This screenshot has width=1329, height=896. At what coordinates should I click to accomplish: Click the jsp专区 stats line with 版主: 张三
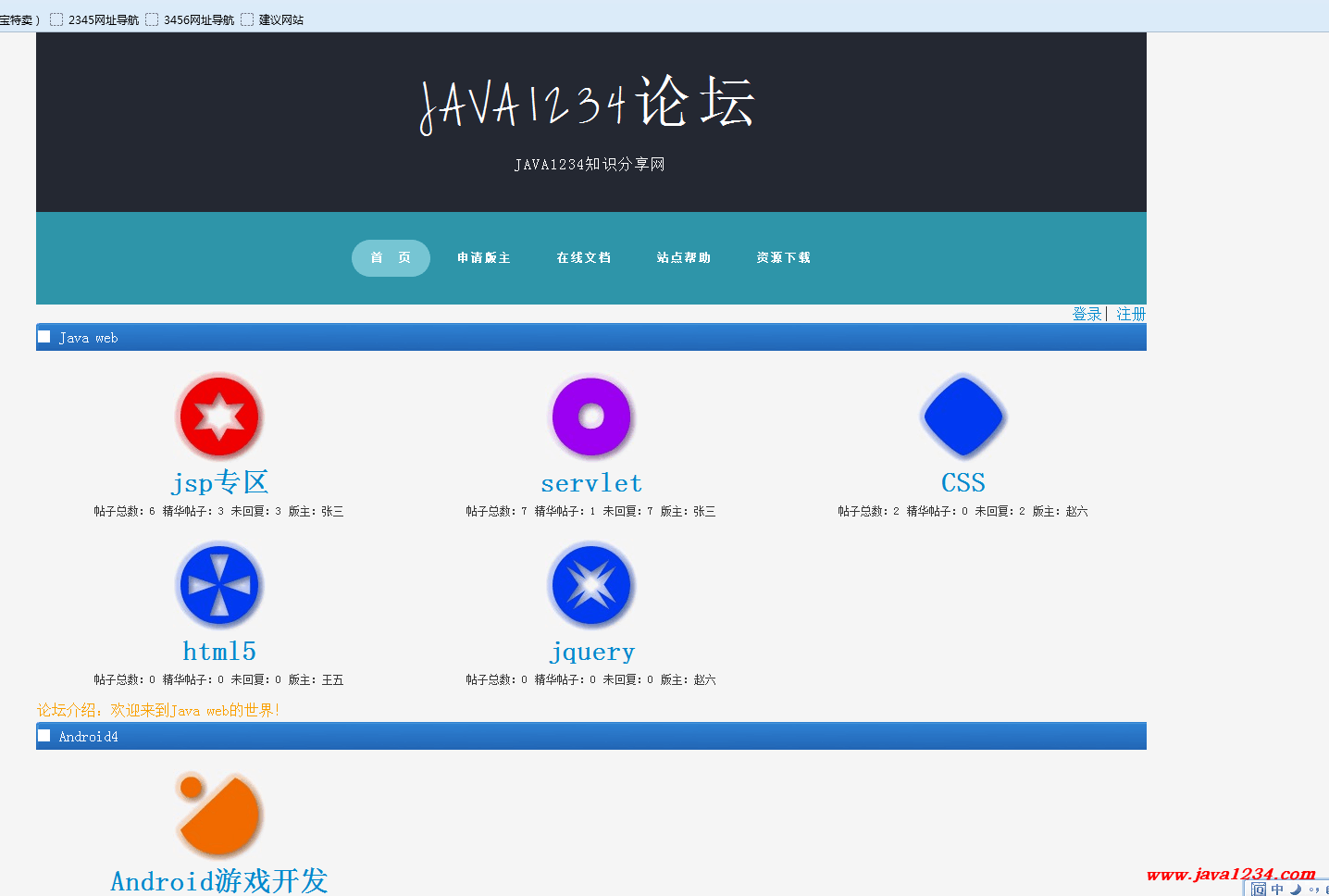pyautogui.click(x=218, y=511)
